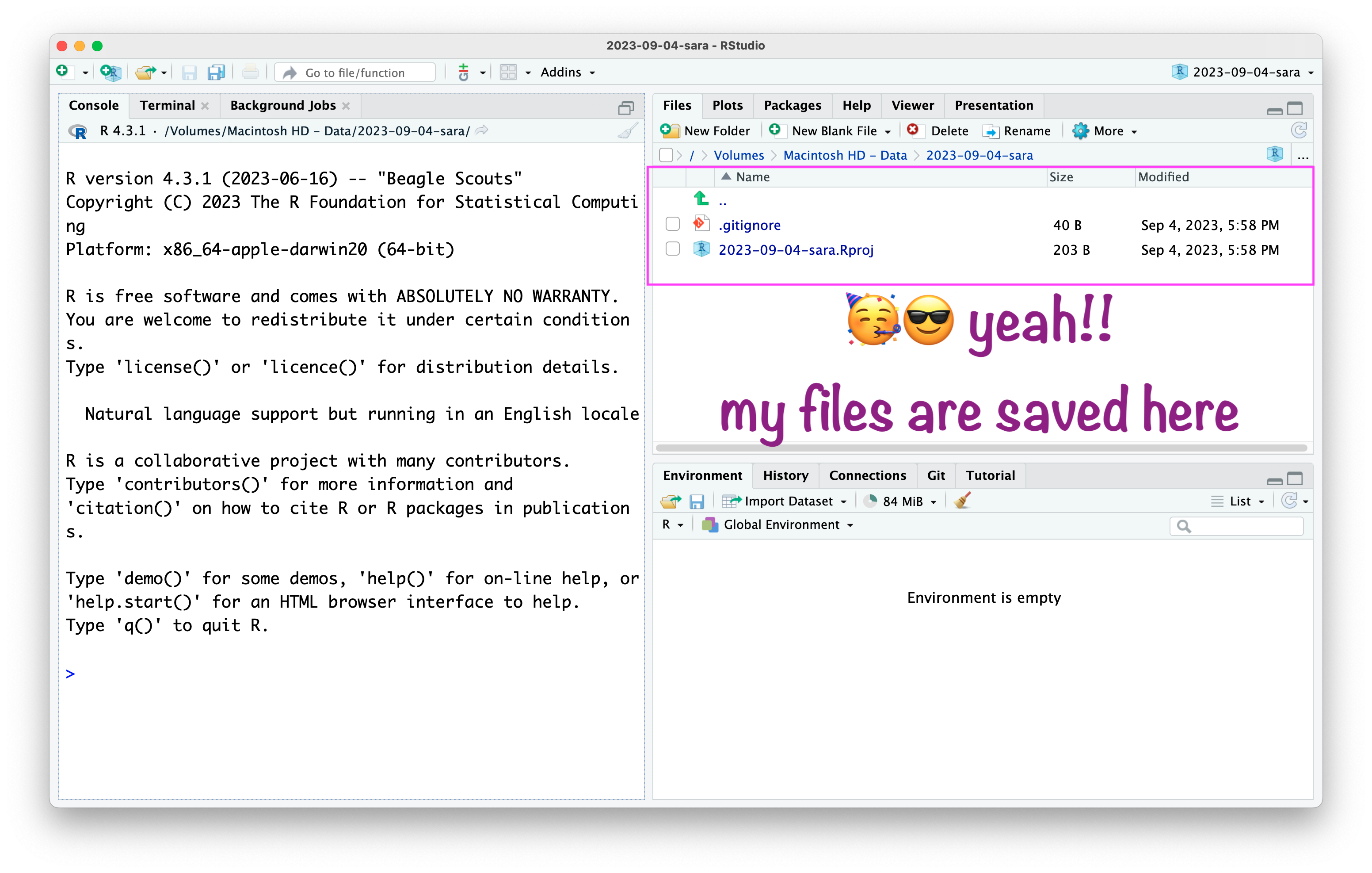Toggle the select-all files checkbox
The width and height of the screenshot is (1372, 873).
pos(666,155)
